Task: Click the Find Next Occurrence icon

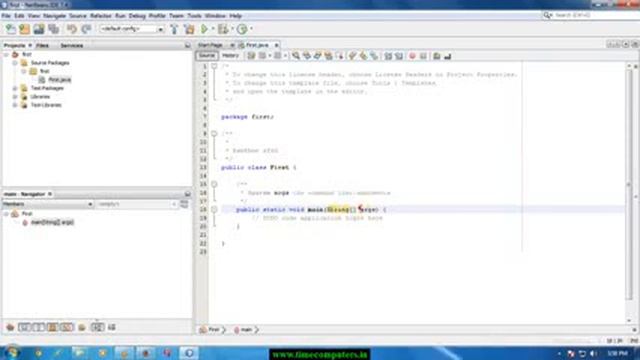Action: point(317,56)
